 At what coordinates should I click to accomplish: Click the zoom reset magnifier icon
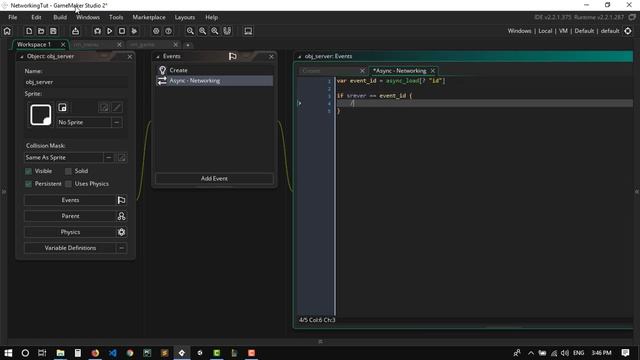(202, 31)
